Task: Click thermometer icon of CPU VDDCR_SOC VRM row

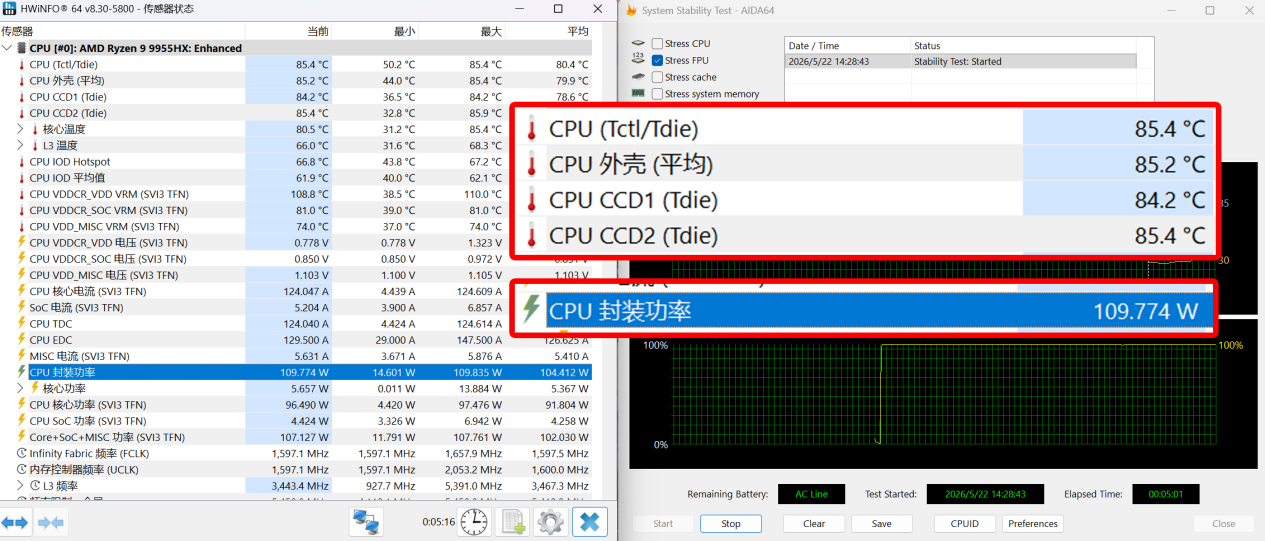Action: point(21,210)
